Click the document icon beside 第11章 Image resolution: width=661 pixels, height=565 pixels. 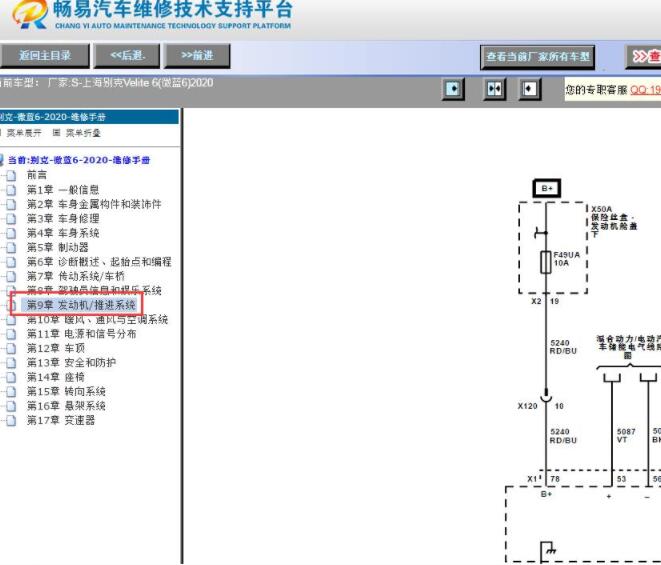point(11,334)
